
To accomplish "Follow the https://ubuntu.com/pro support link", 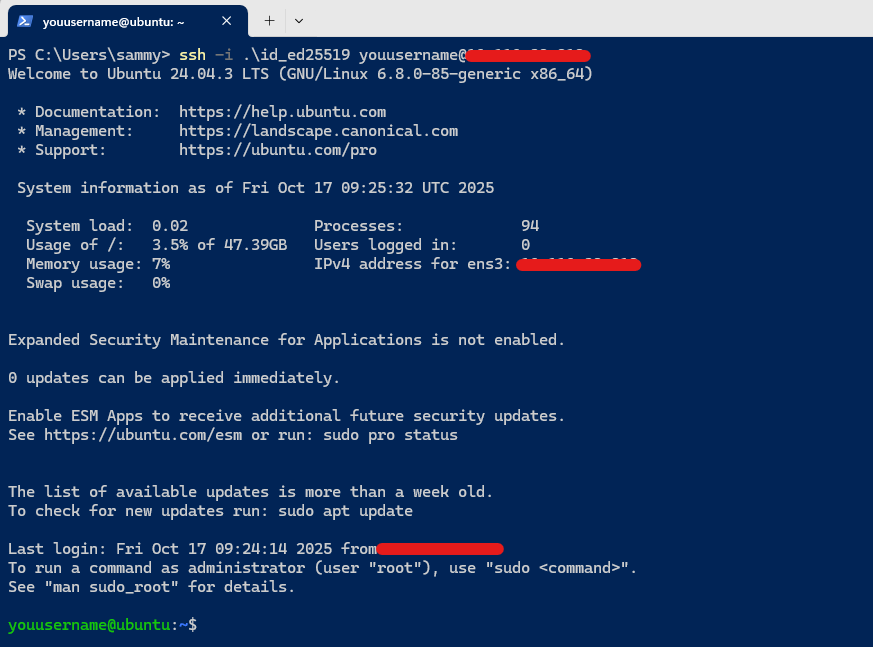I will click(x=277, y=150).
